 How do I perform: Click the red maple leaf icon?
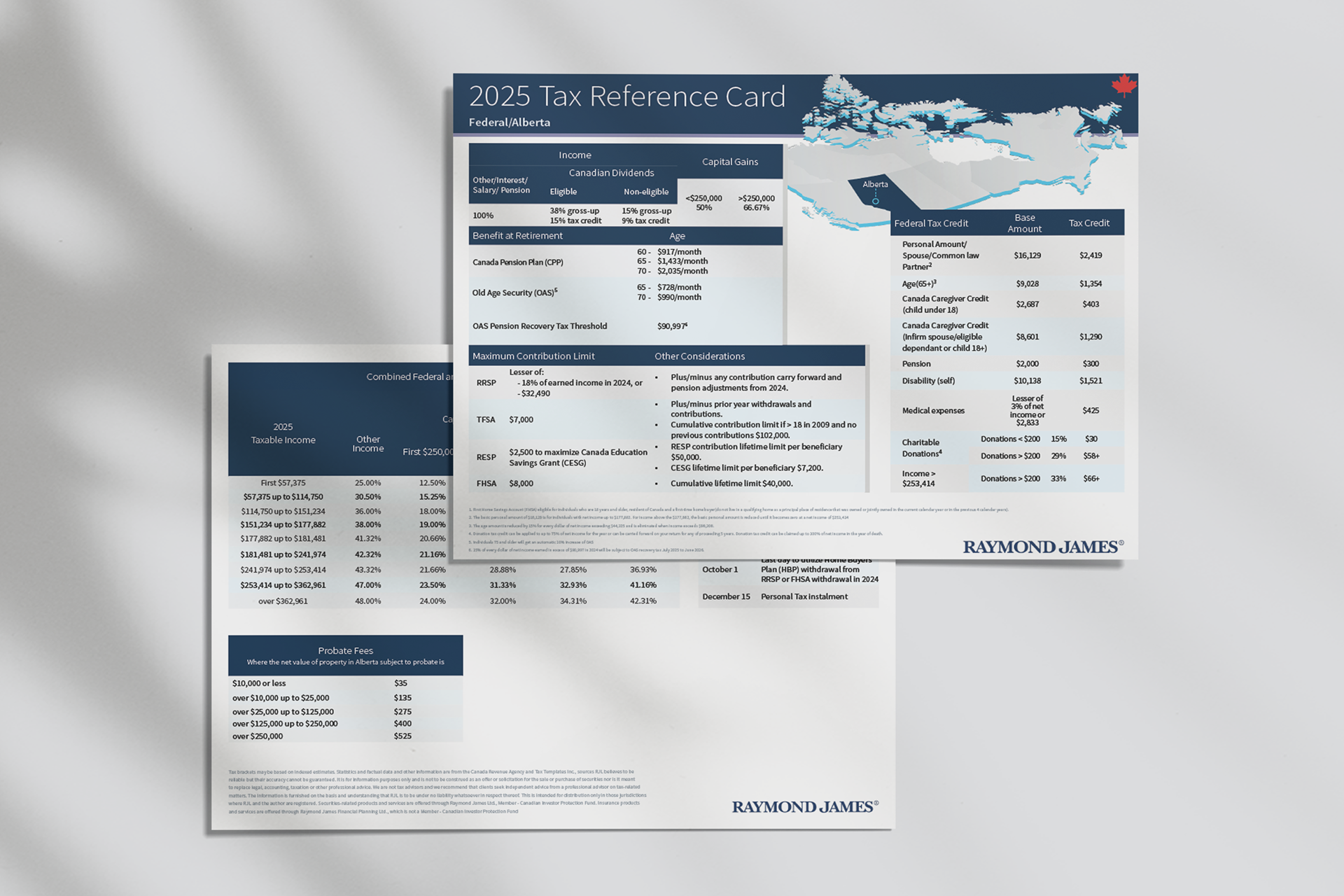[1123, 85]
